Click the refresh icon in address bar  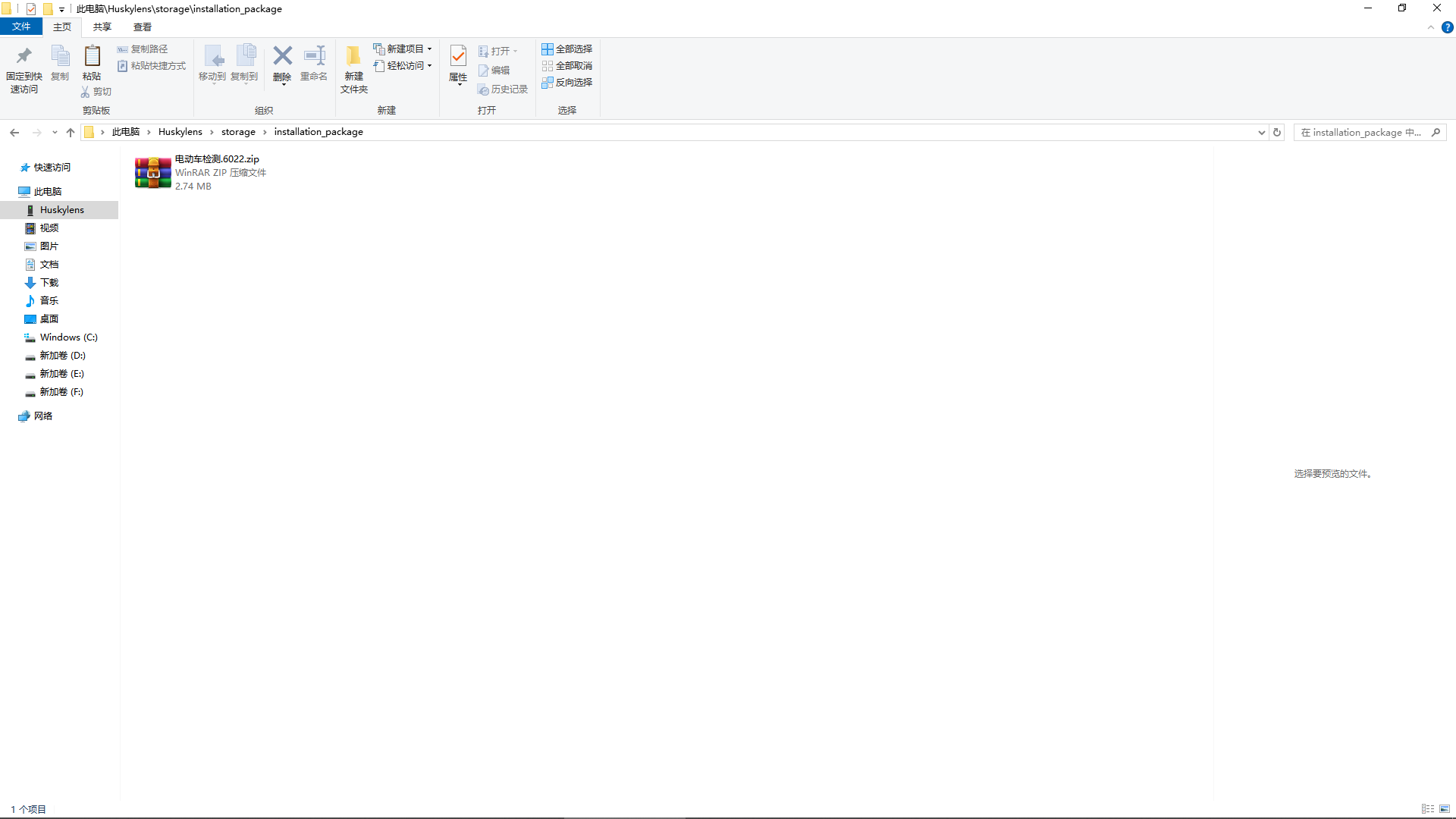click(x=1277, y=131)
